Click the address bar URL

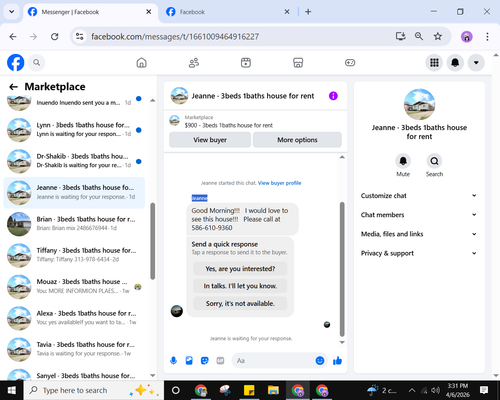click(175, 37)
